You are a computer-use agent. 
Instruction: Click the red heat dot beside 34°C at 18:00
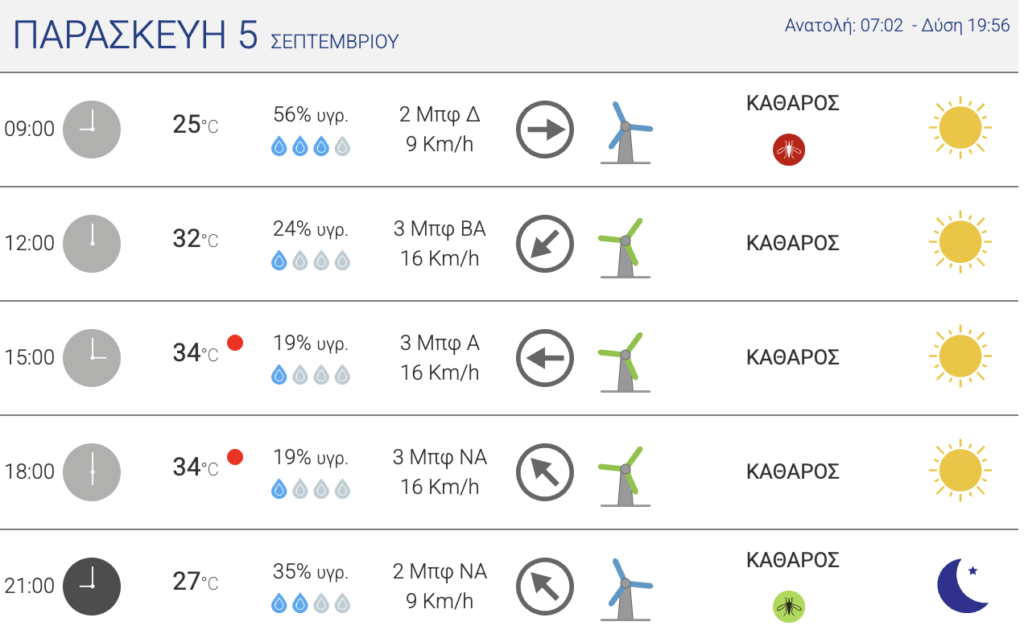click(x=235, y=457)
